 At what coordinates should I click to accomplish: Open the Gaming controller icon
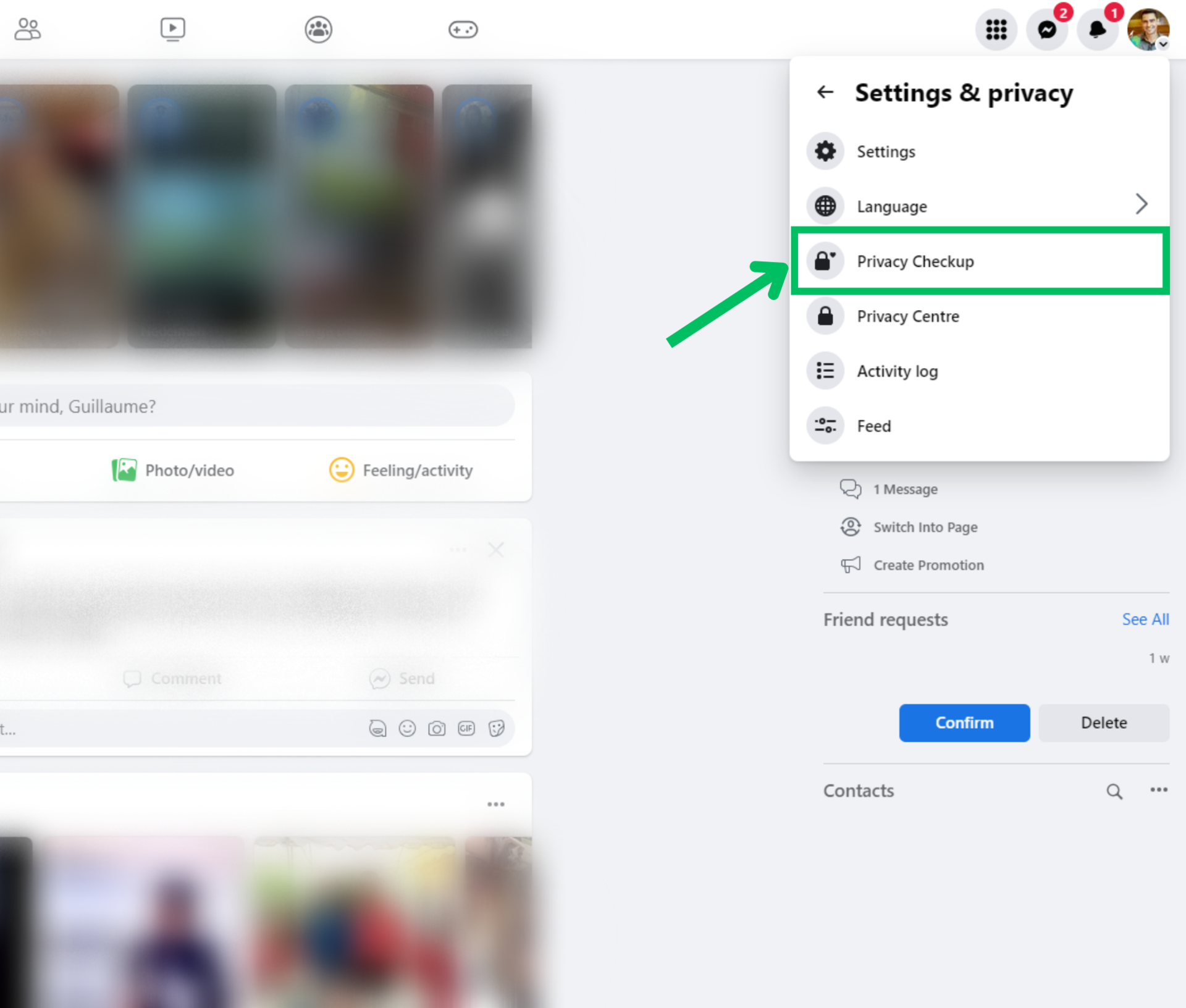[x=463, y=28]
